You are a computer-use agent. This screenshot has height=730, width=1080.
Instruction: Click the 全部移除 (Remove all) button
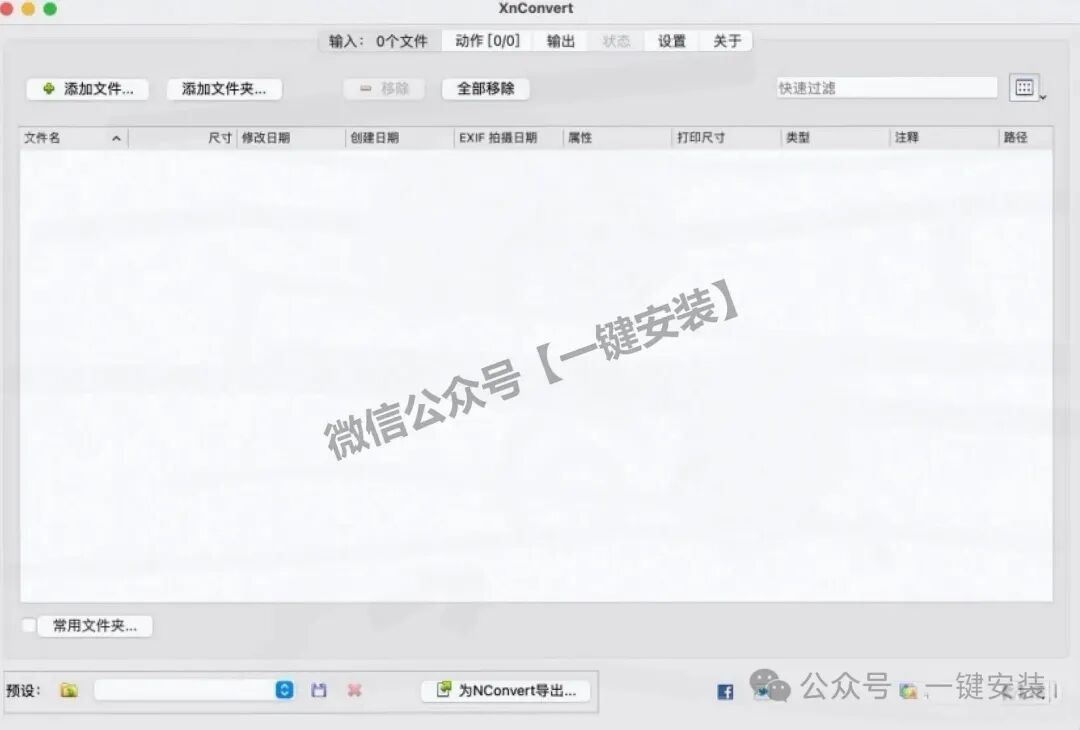(486, 89)
